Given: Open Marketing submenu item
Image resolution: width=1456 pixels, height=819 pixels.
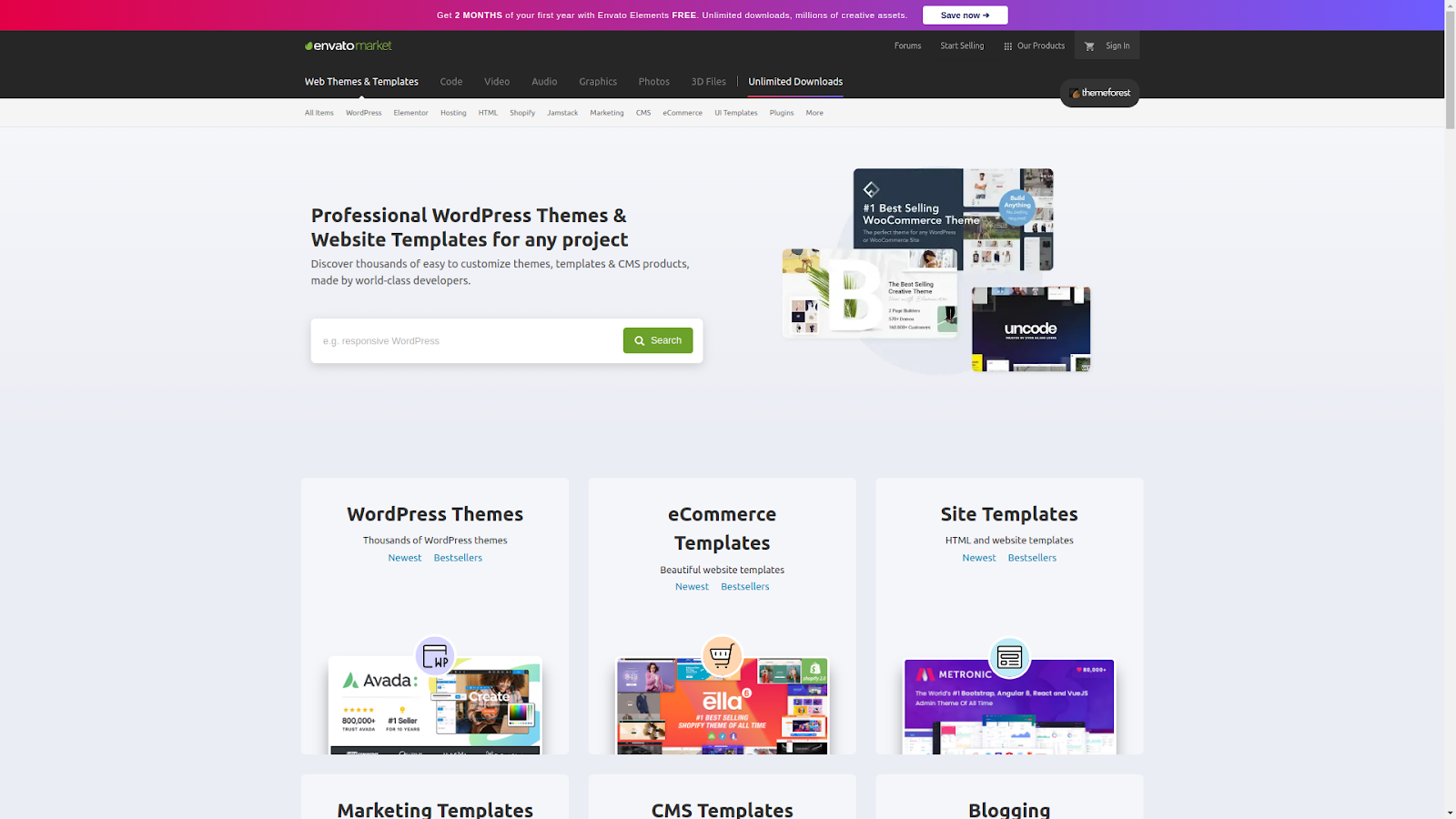Looking at the screenshot, I should 607,113.
